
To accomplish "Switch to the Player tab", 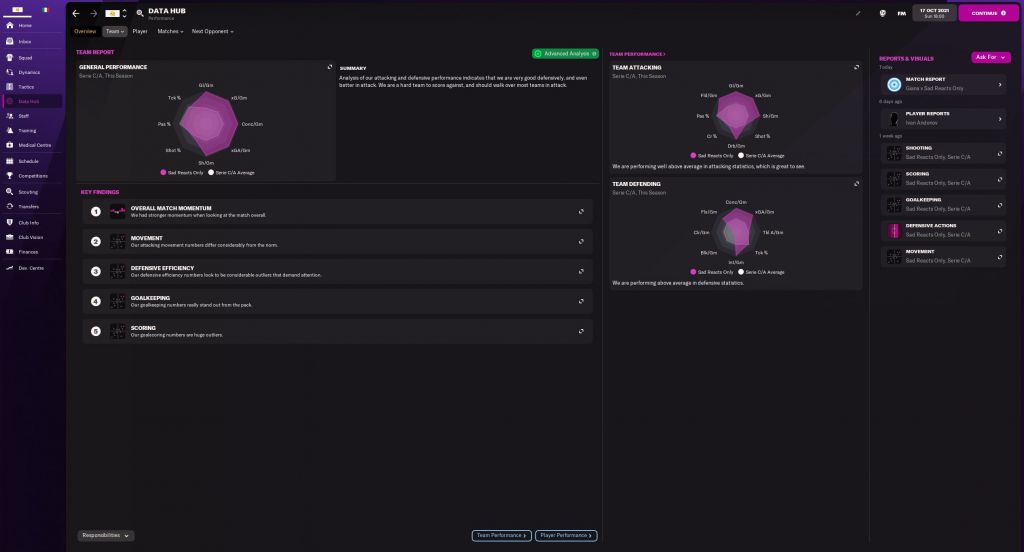I will coord(140,31).
